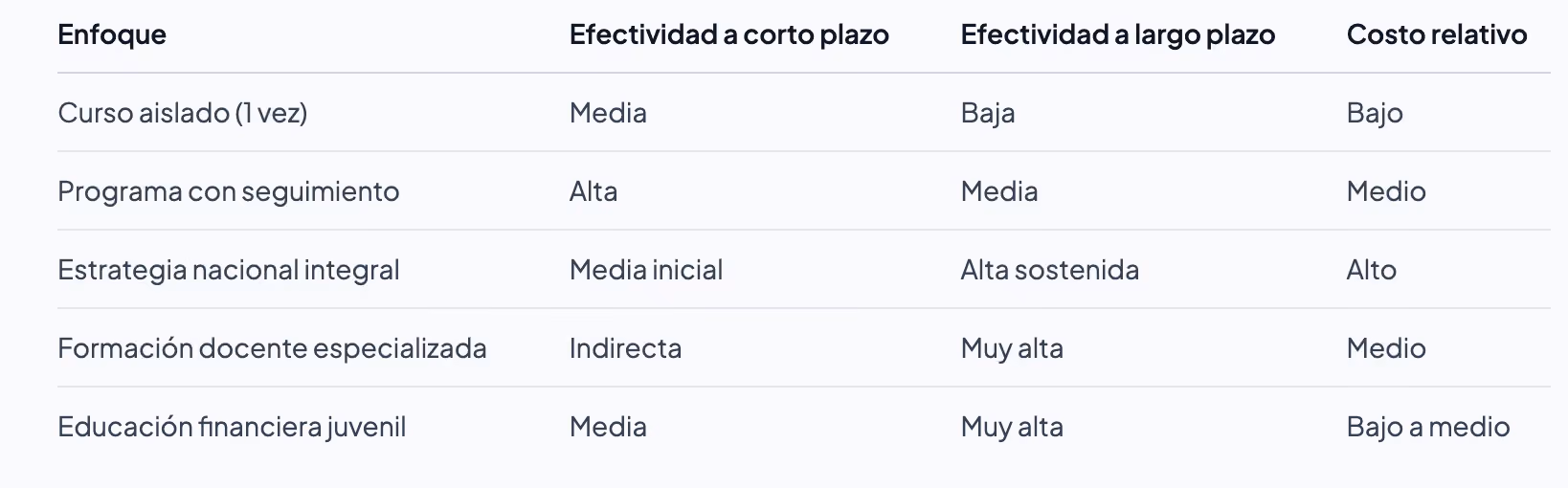
Task: Click the Educación financiera juvenil cell
Action: click(233, 427)
